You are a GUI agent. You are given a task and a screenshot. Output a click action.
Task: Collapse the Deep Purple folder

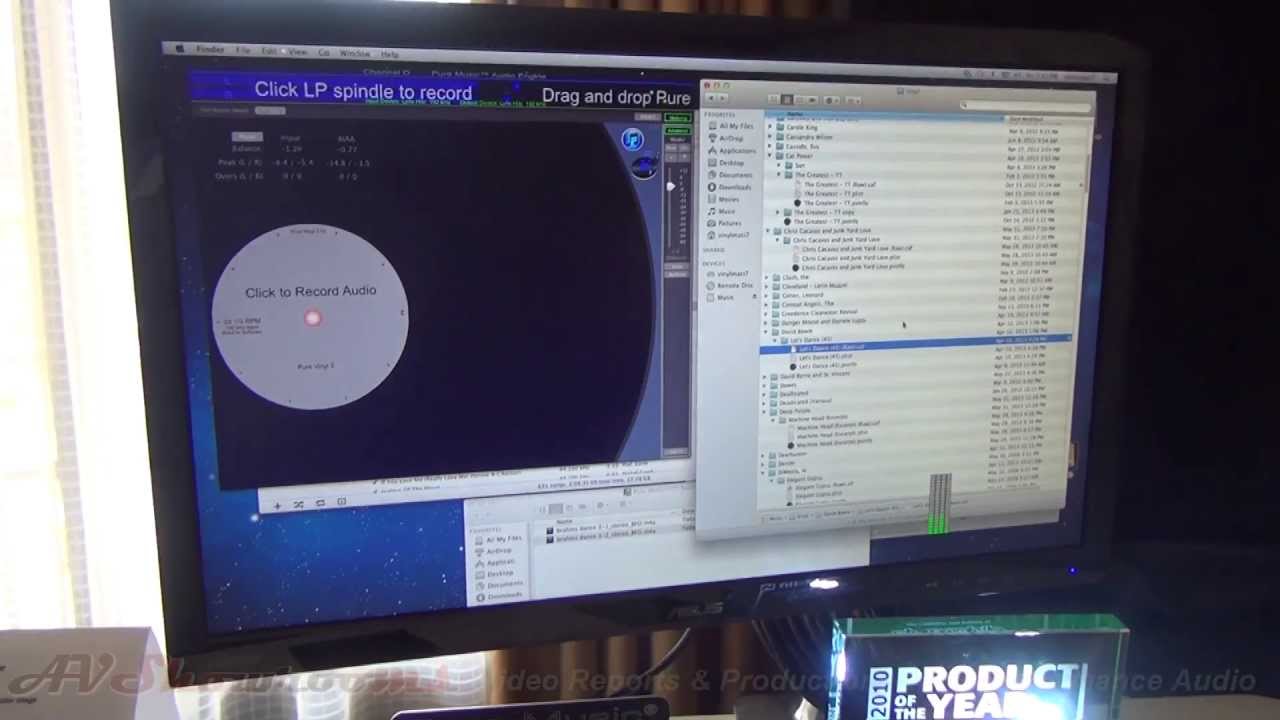(764, 410)
